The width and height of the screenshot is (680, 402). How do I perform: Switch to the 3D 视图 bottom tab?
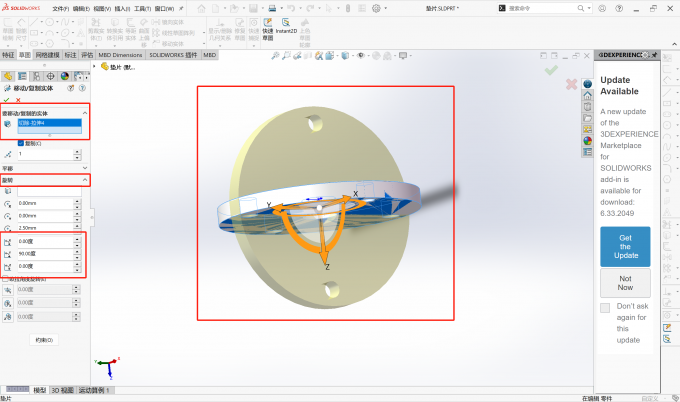[x=62, y=390]
